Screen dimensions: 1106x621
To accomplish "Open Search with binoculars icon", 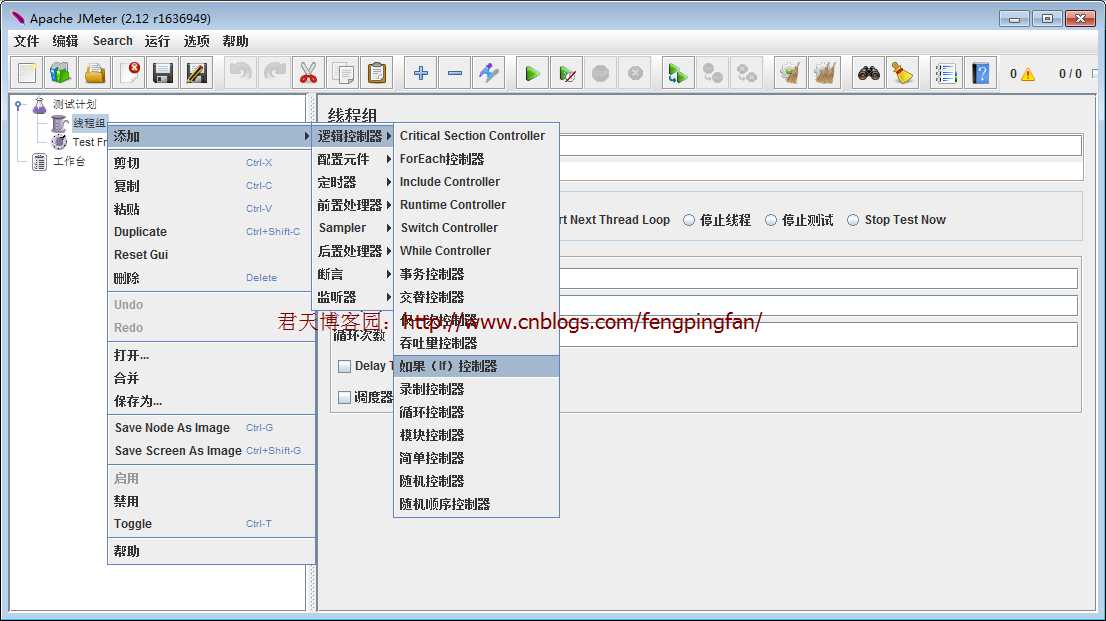I will (x=868, y=73).
